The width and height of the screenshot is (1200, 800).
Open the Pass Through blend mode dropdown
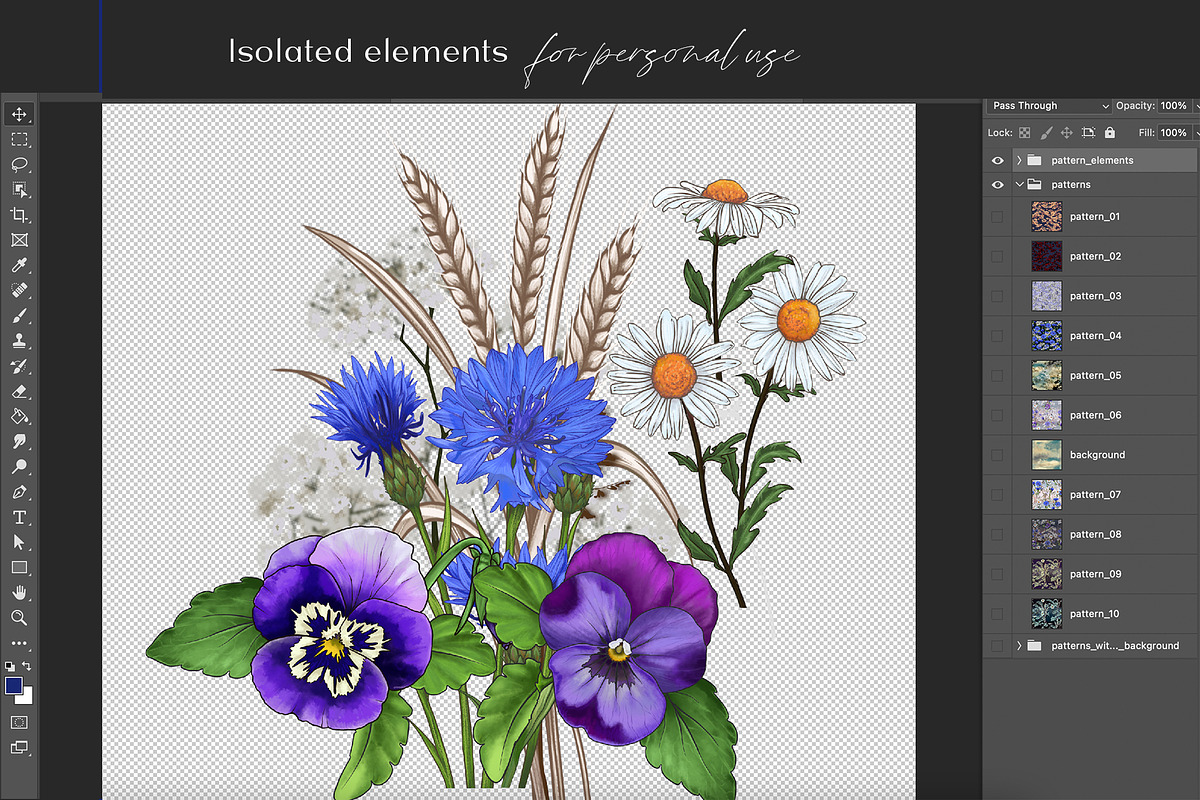[x=1049, y=106]
